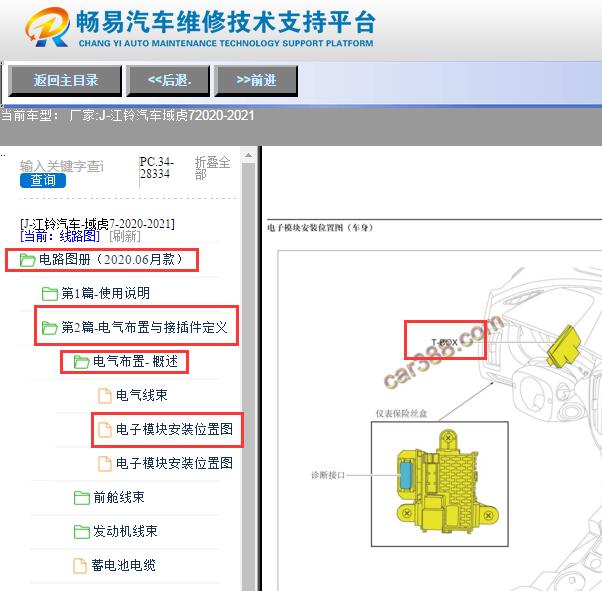Image resolution: width=602 pixels, height=591 pixels.
Task: Expand the 前舱线束 folder
Action: [119, 497]
